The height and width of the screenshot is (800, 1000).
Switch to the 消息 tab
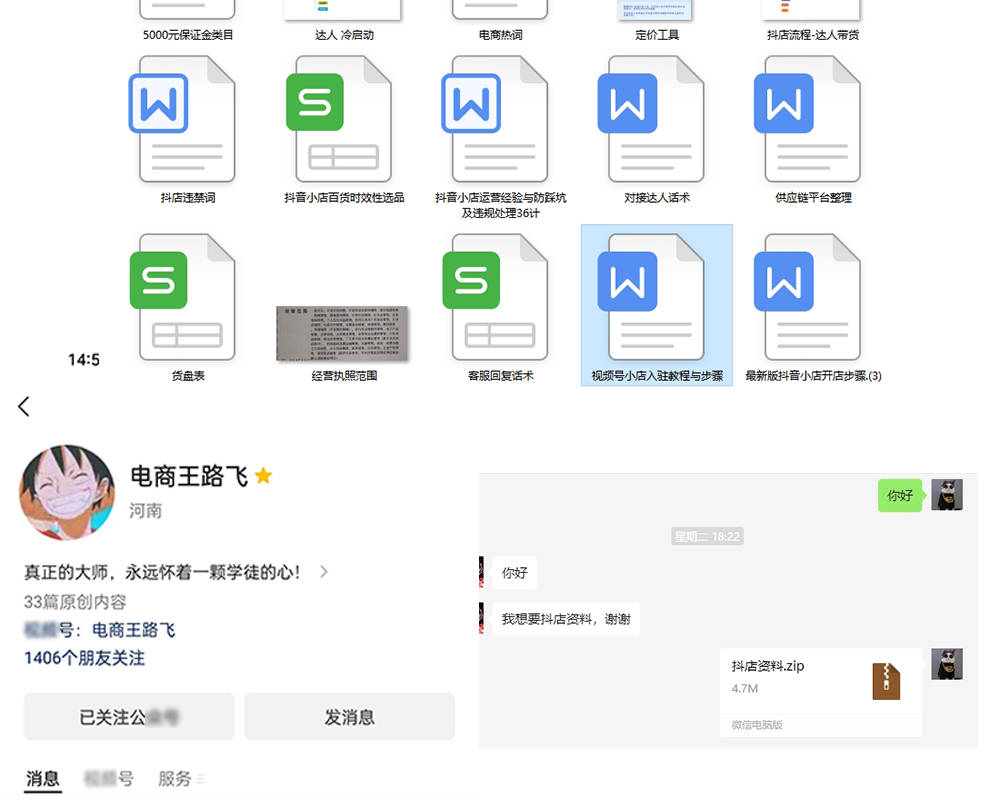tap(42, 778)
